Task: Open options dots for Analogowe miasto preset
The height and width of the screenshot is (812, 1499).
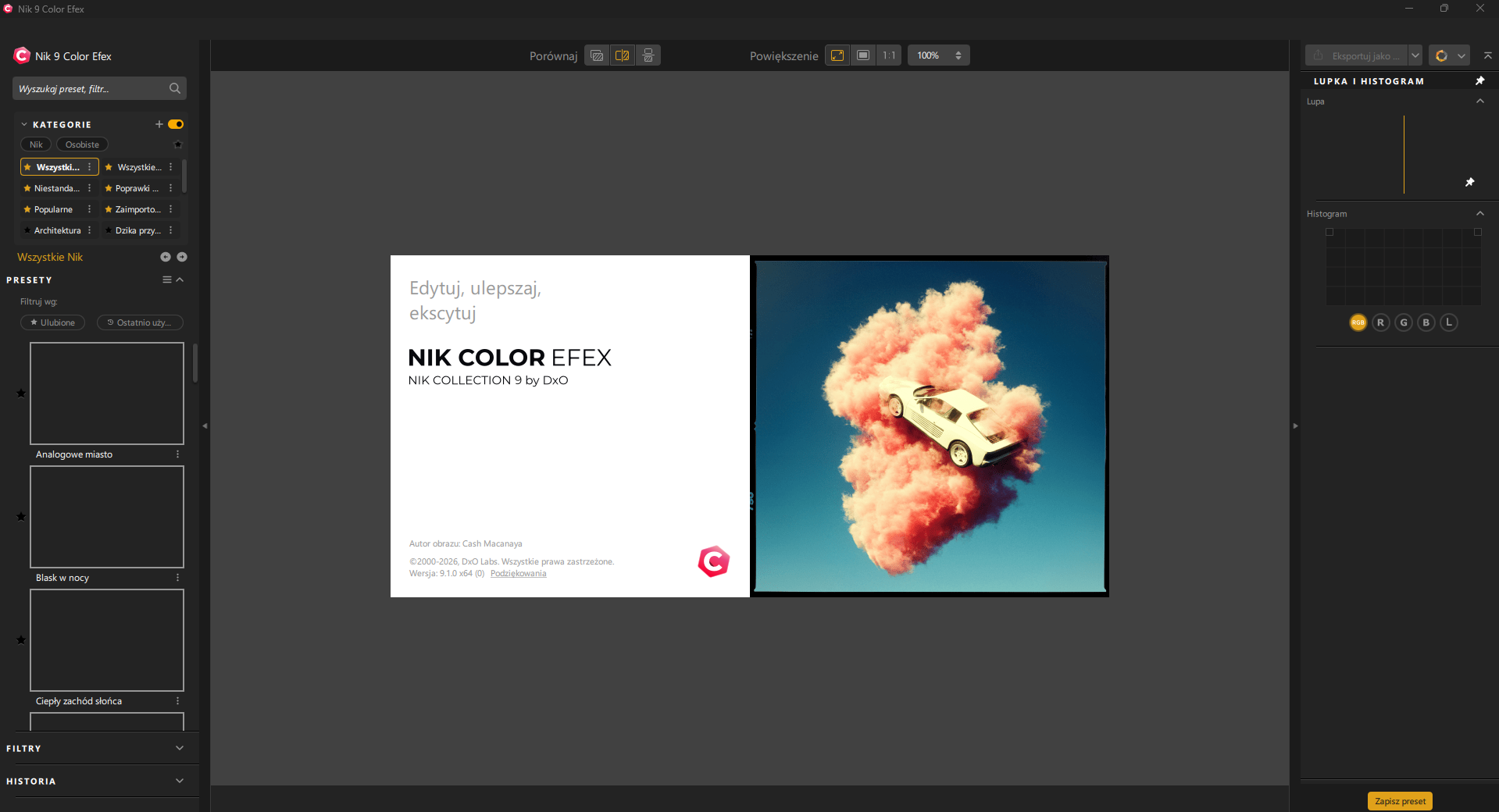Action: point(177,454)
